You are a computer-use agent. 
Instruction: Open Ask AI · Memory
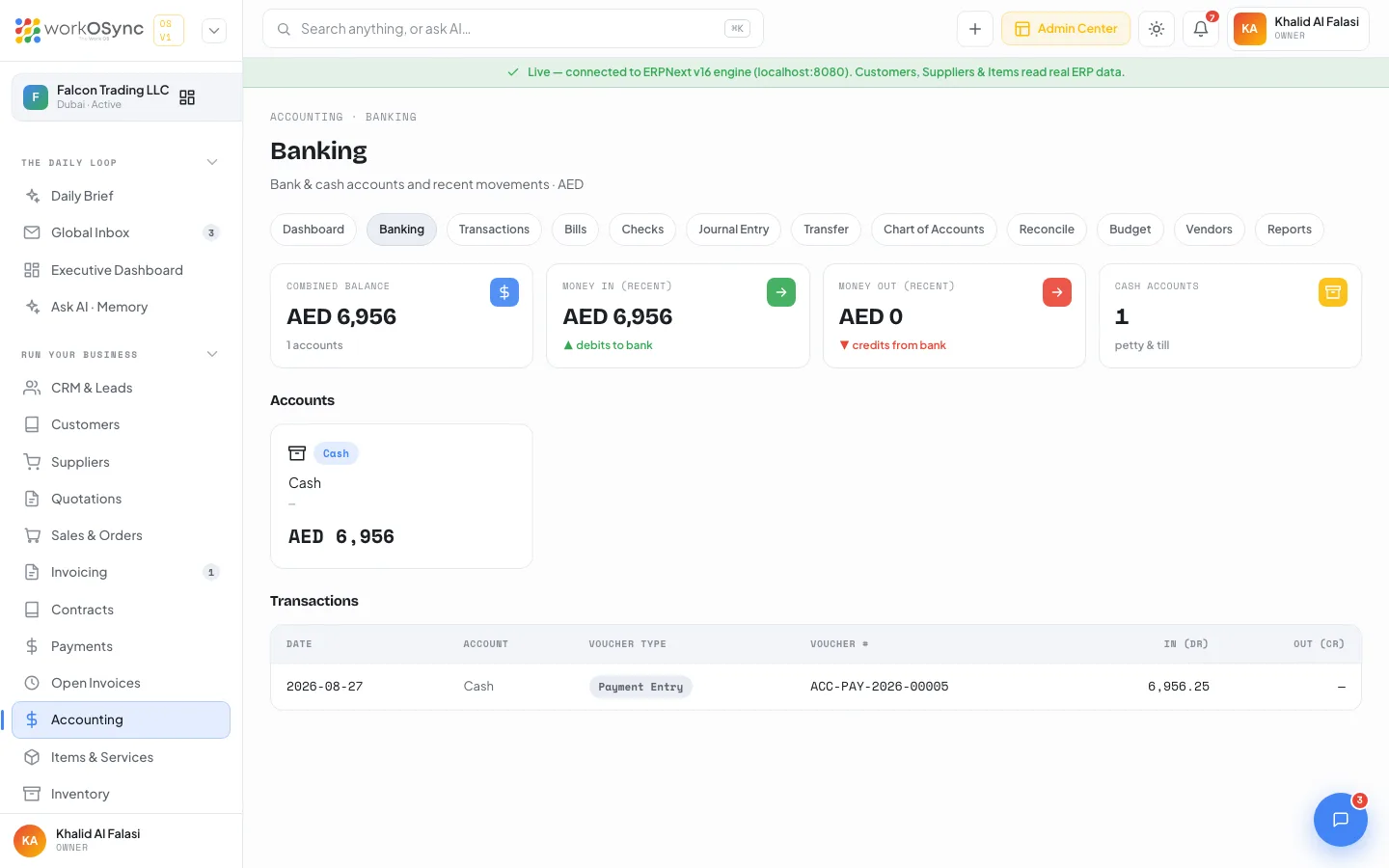tap(122, 307)
